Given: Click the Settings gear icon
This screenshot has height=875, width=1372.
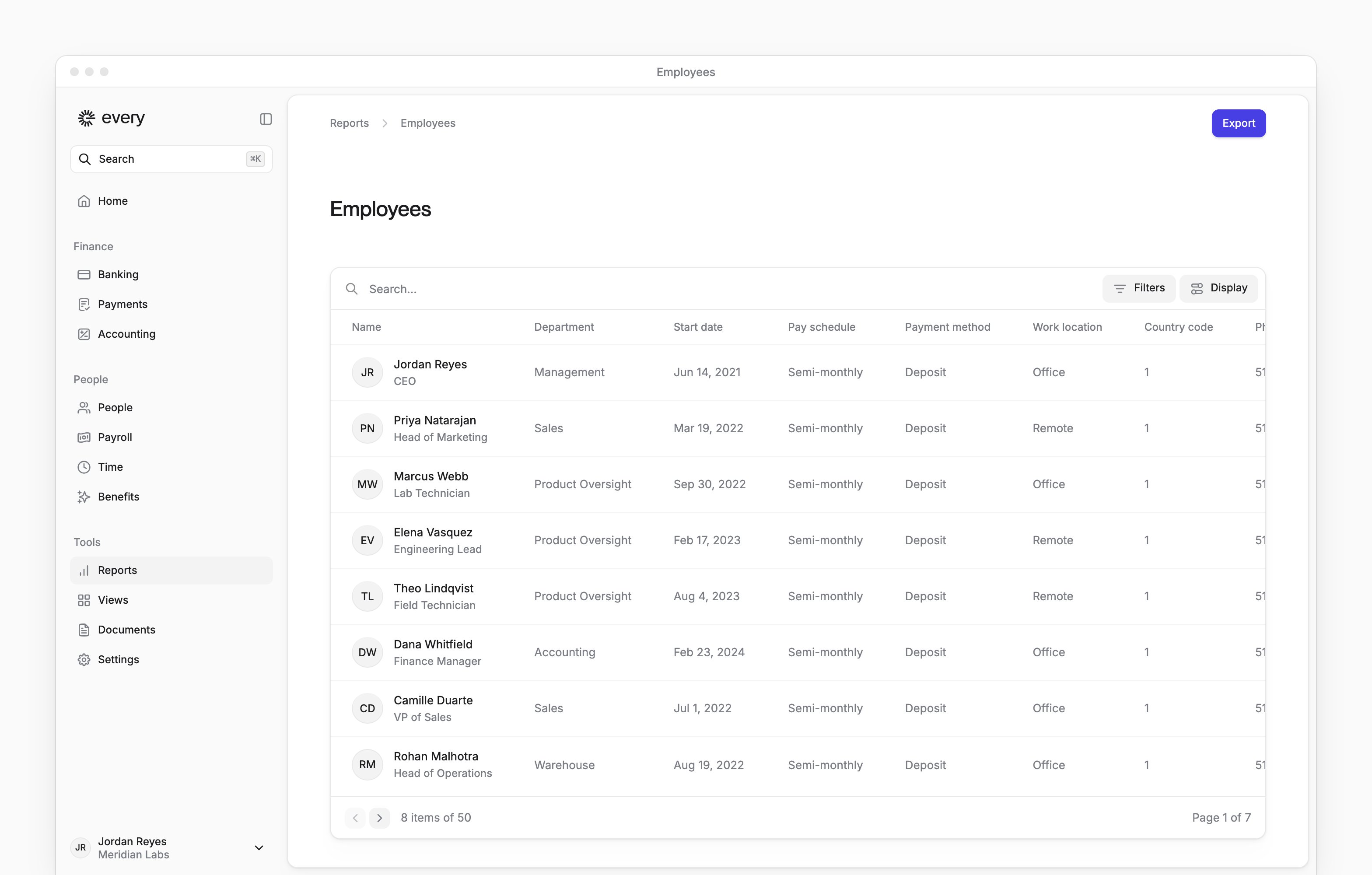Looking at the screenshot, I should pos(84,659).
